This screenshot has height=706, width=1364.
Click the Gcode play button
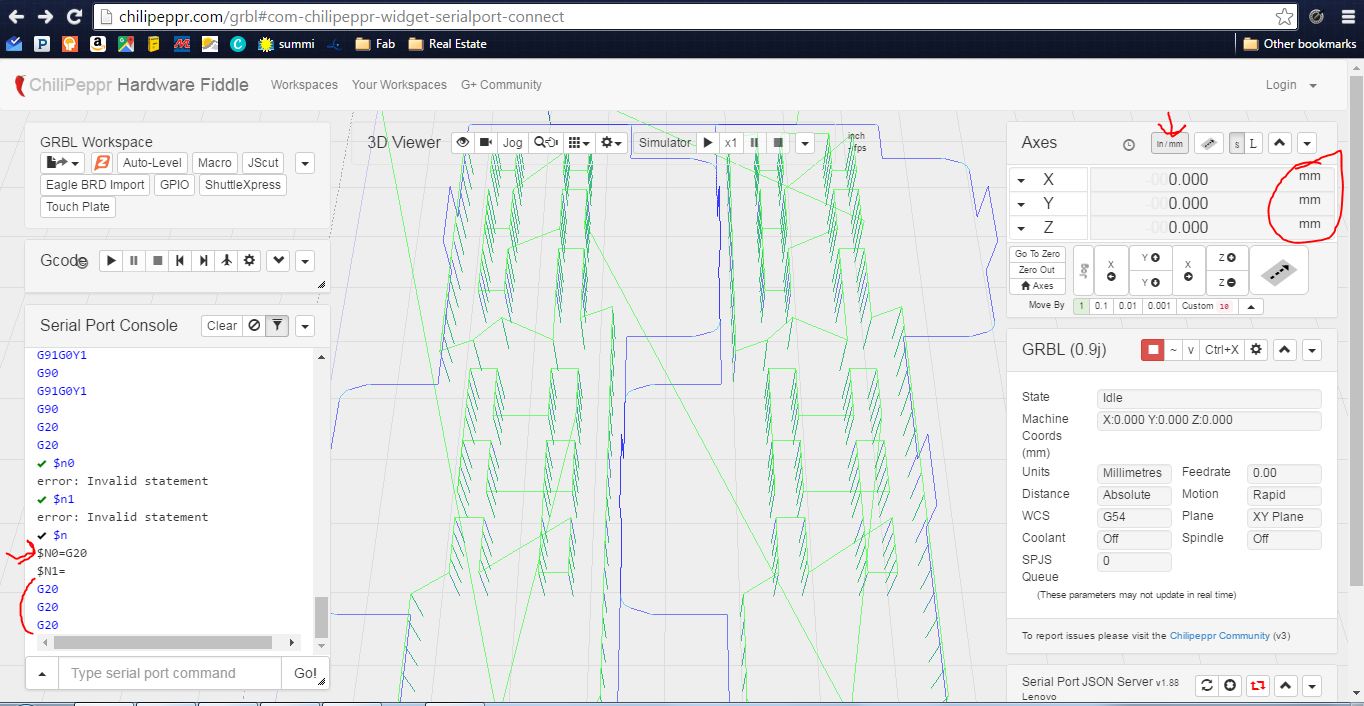pyautogui.click(x=111, y=261)
